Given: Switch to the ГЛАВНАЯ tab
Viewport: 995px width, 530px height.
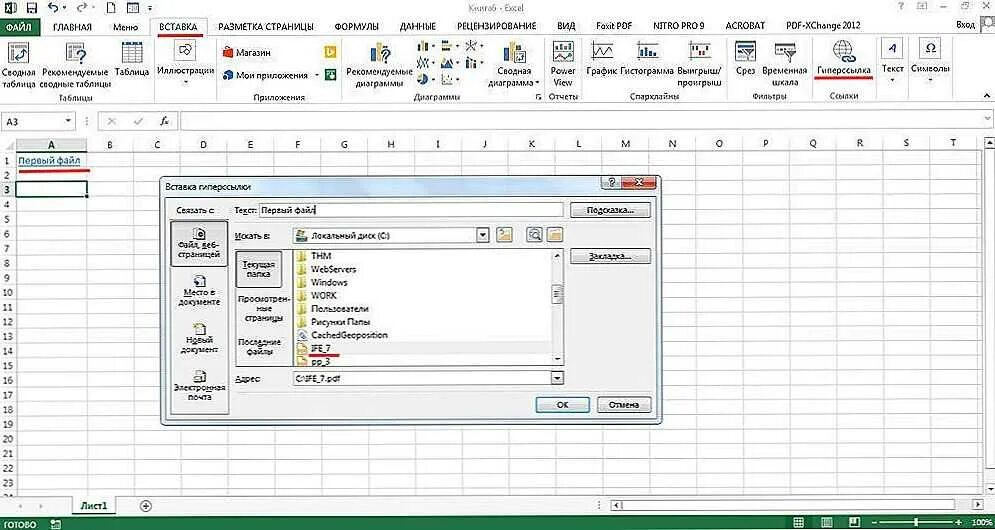Looking at the screenshot, I should coord(72,27).
